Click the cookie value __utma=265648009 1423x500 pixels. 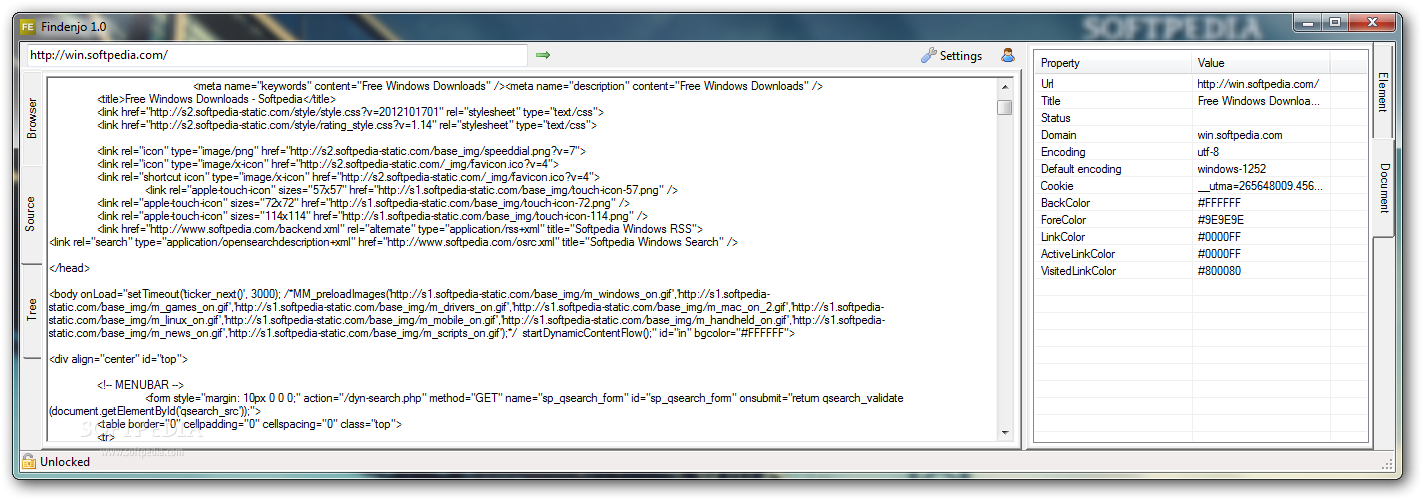click(1259, 186)
